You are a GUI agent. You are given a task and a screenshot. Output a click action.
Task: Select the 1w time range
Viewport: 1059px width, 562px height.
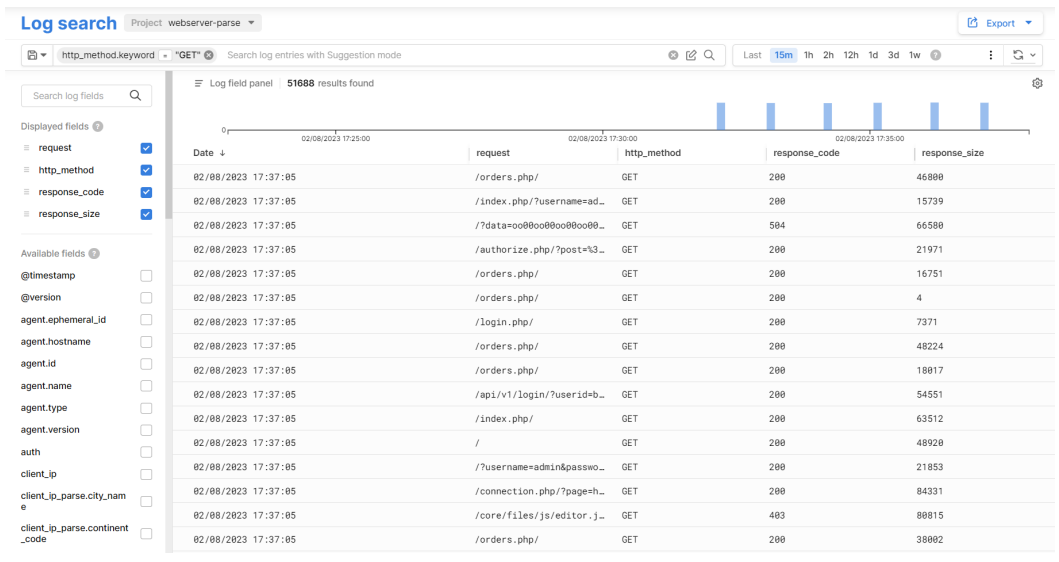tap(913, 55)
